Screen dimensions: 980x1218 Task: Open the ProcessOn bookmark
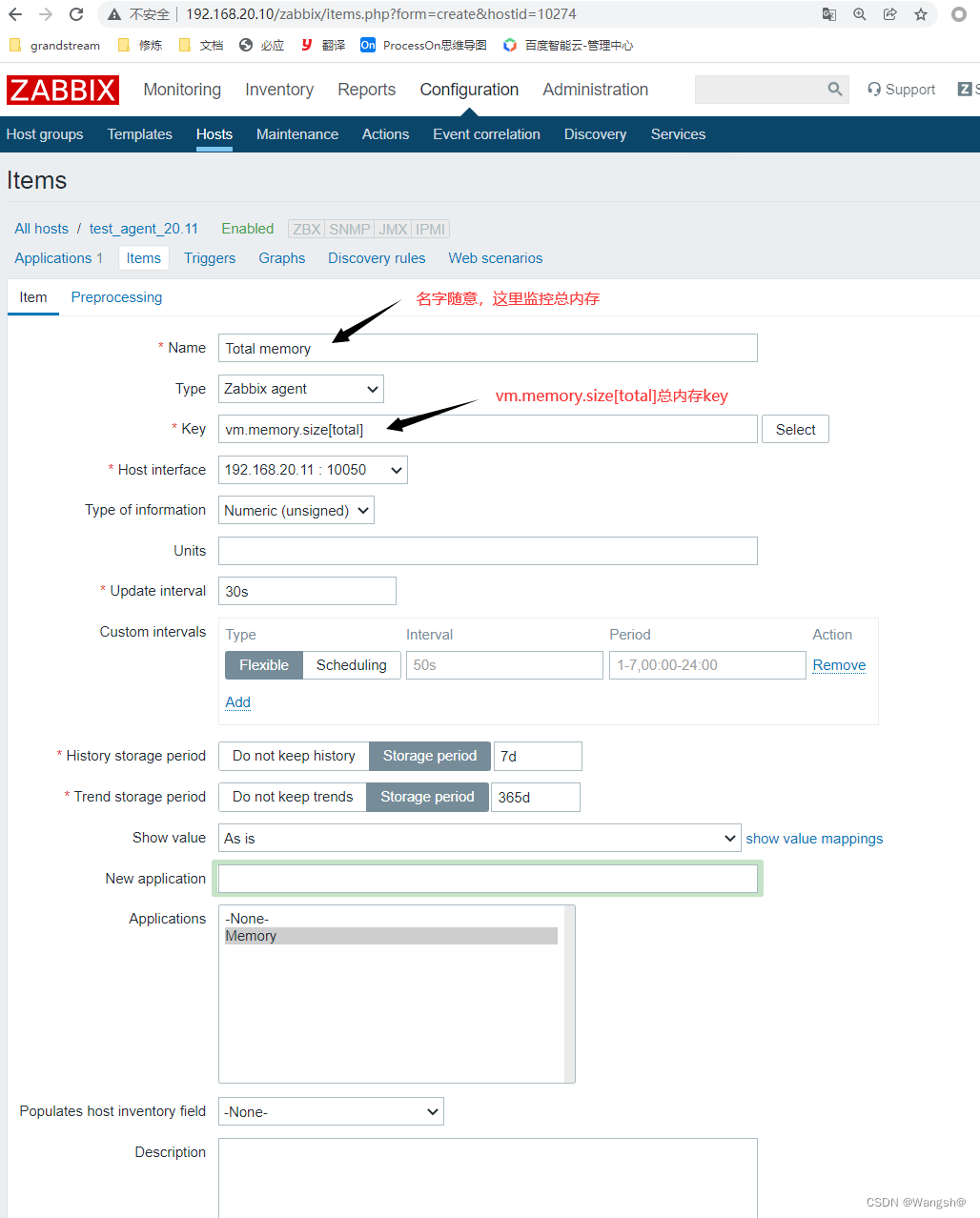[423, 45]
